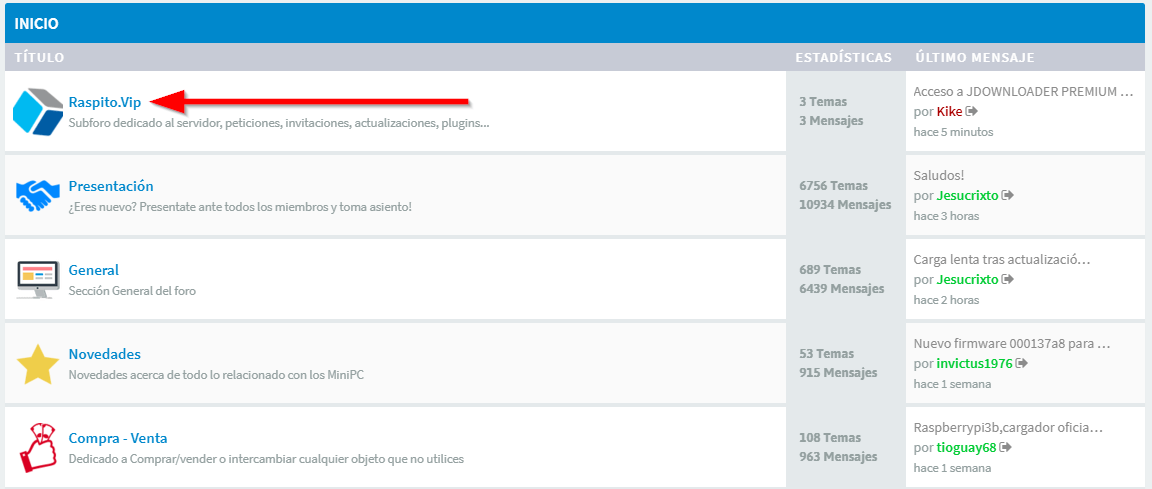Open the Presentación forum
Viewport: 1152px width, 489px height.
111,186
